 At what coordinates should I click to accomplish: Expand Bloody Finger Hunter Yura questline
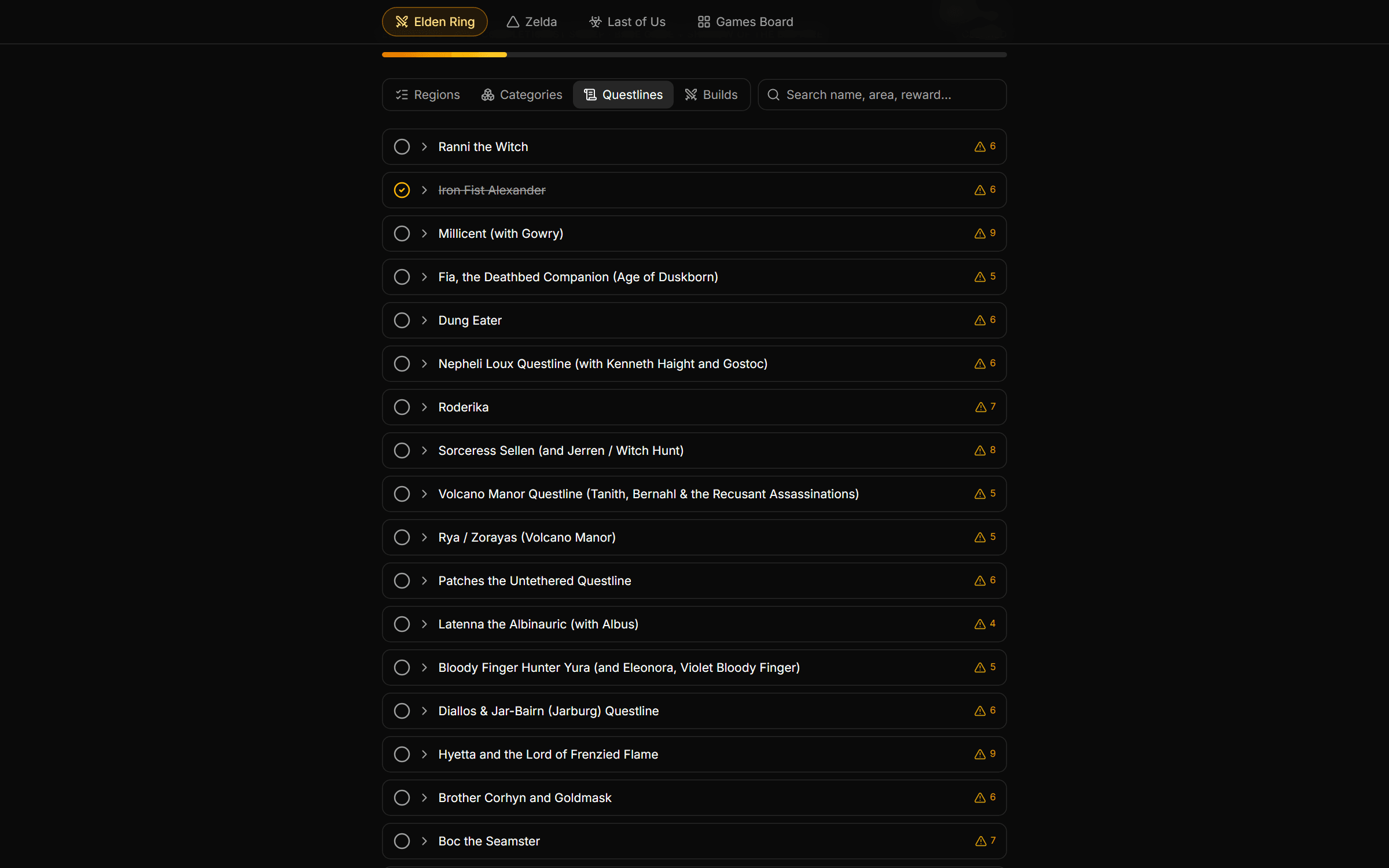(x=424, y=668)
